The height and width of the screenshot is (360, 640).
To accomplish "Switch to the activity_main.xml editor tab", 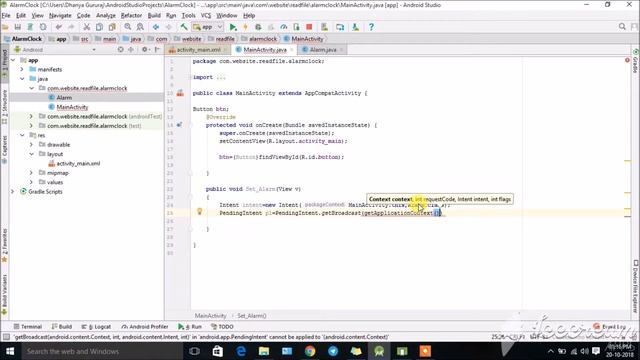I will 198,50.
